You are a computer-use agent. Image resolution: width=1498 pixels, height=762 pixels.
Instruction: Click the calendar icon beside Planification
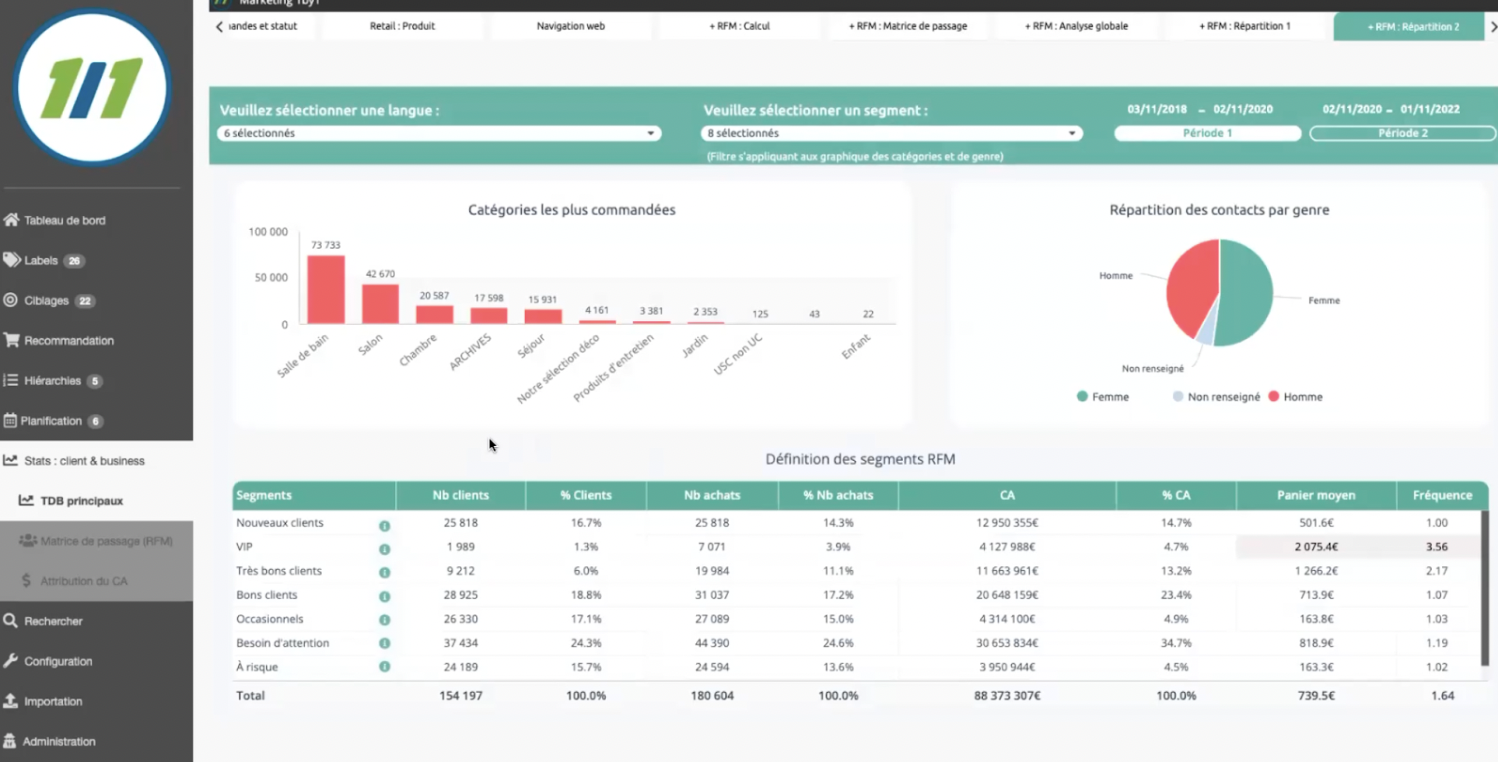tap(10, 420)
